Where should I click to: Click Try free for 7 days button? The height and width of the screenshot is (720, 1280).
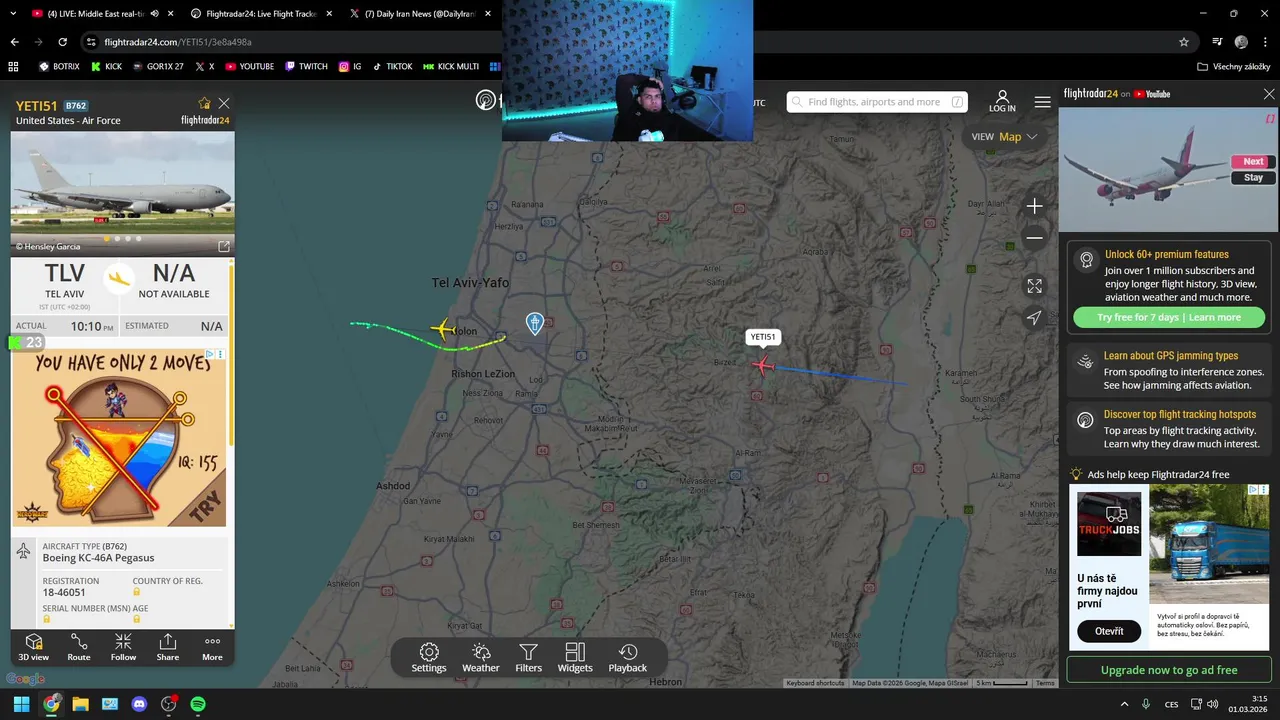point(1169,317)
